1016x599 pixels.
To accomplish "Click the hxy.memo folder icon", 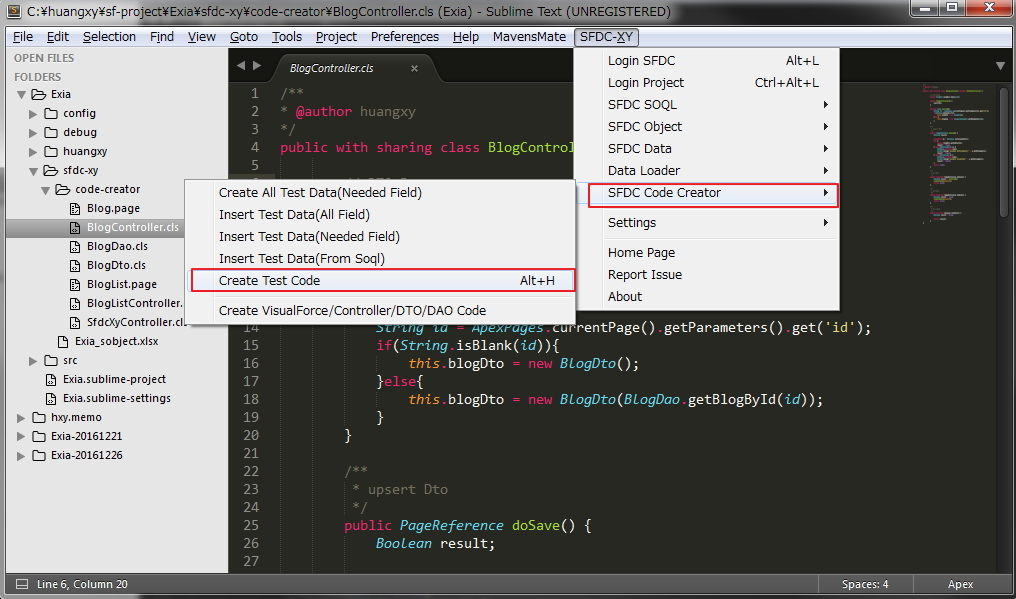I will (39, 417).
